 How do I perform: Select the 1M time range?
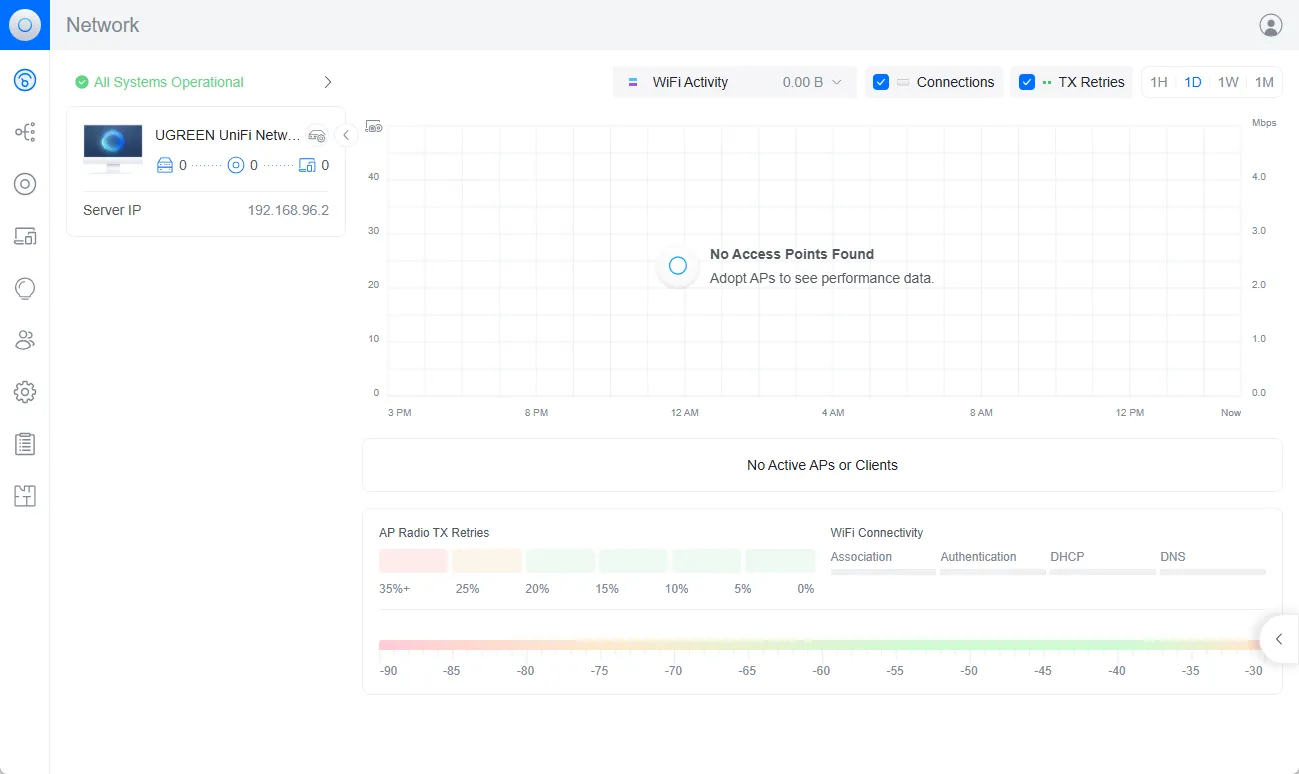[1264, 82]
